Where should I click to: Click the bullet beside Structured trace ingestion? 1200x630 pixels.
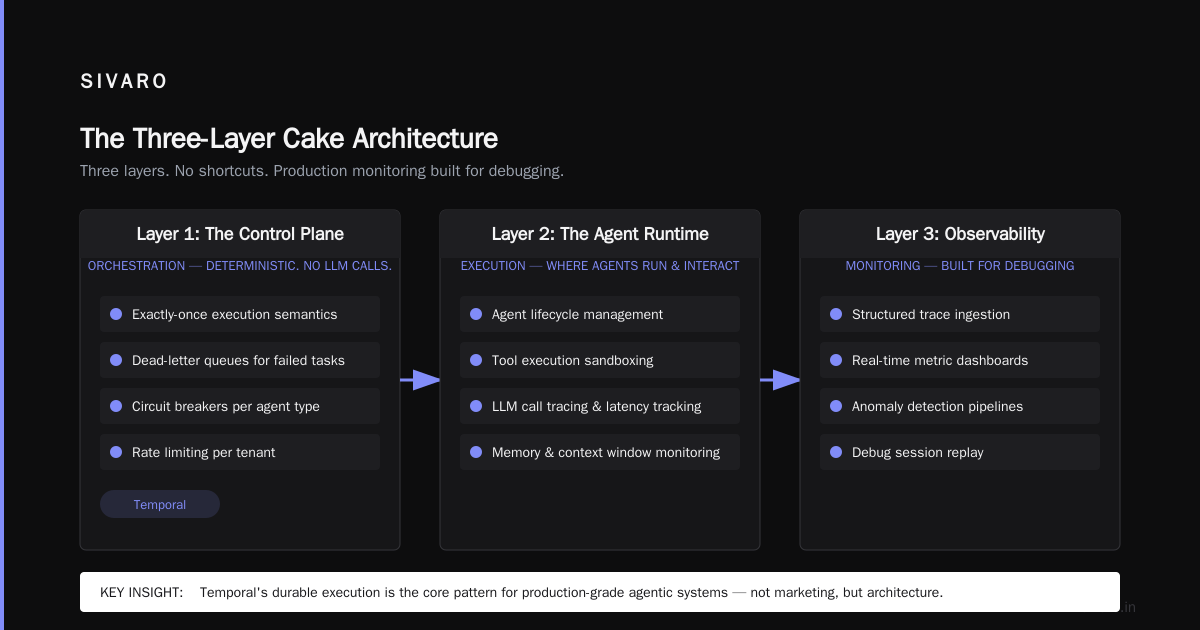point(836,314)
